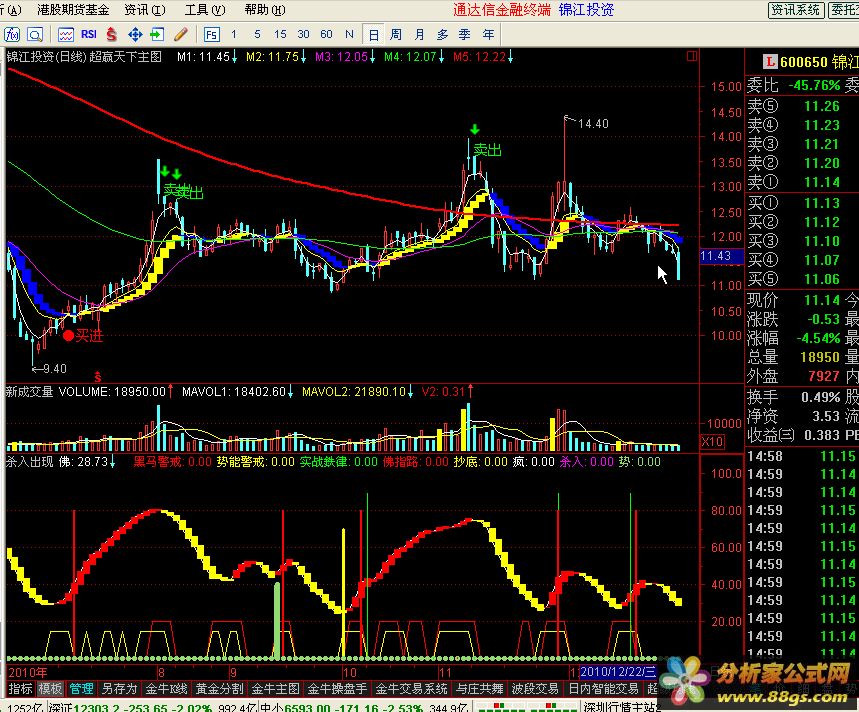This screenshot has width=859, height=712.
Task: Select weekly 周 period
Action: pyautogui.click(x=396, y=35)
